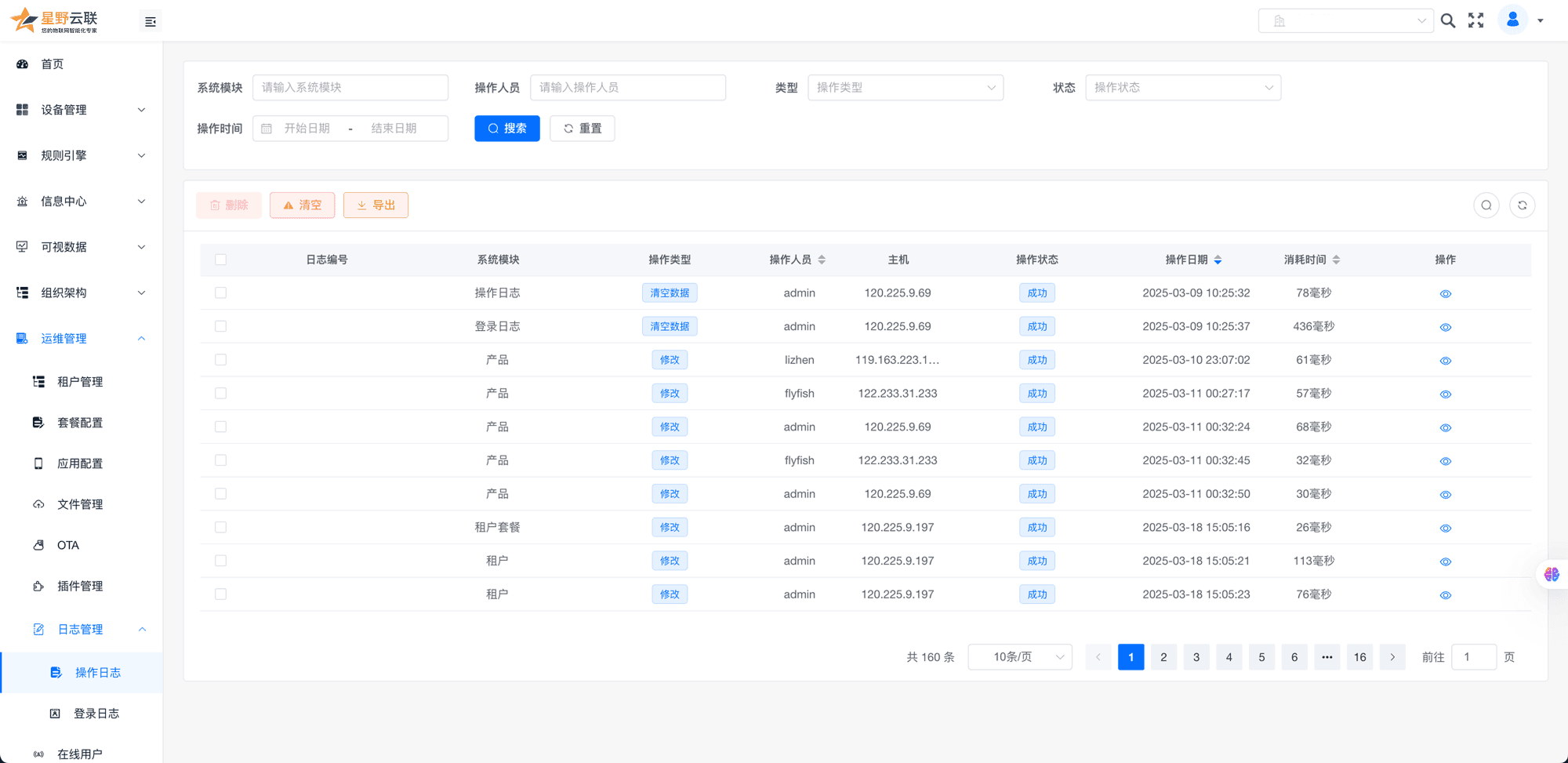The width and height of the screenshot is (1568, 763).
Task: Hide search panel via round search icon
Action: tap(1486, 205)
